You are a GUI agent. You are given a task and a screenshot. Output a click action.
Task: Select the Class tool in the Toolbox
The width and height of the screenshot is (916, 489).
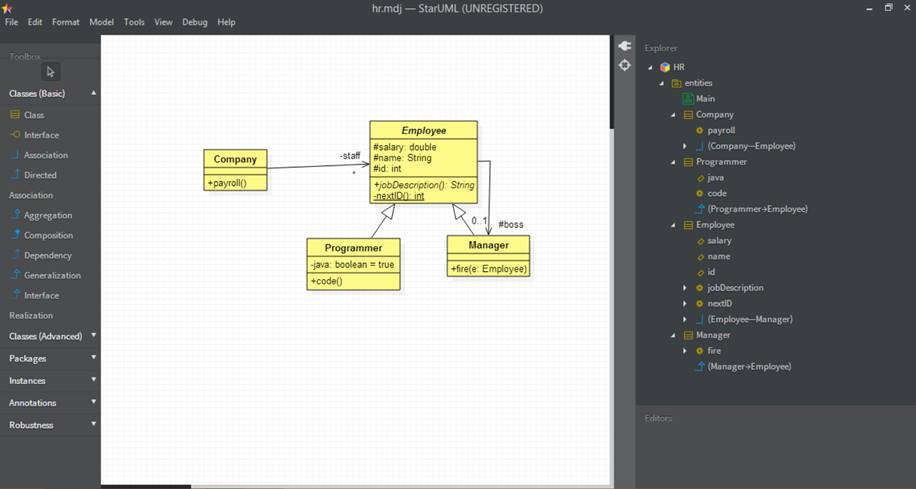tap(33, 115)
